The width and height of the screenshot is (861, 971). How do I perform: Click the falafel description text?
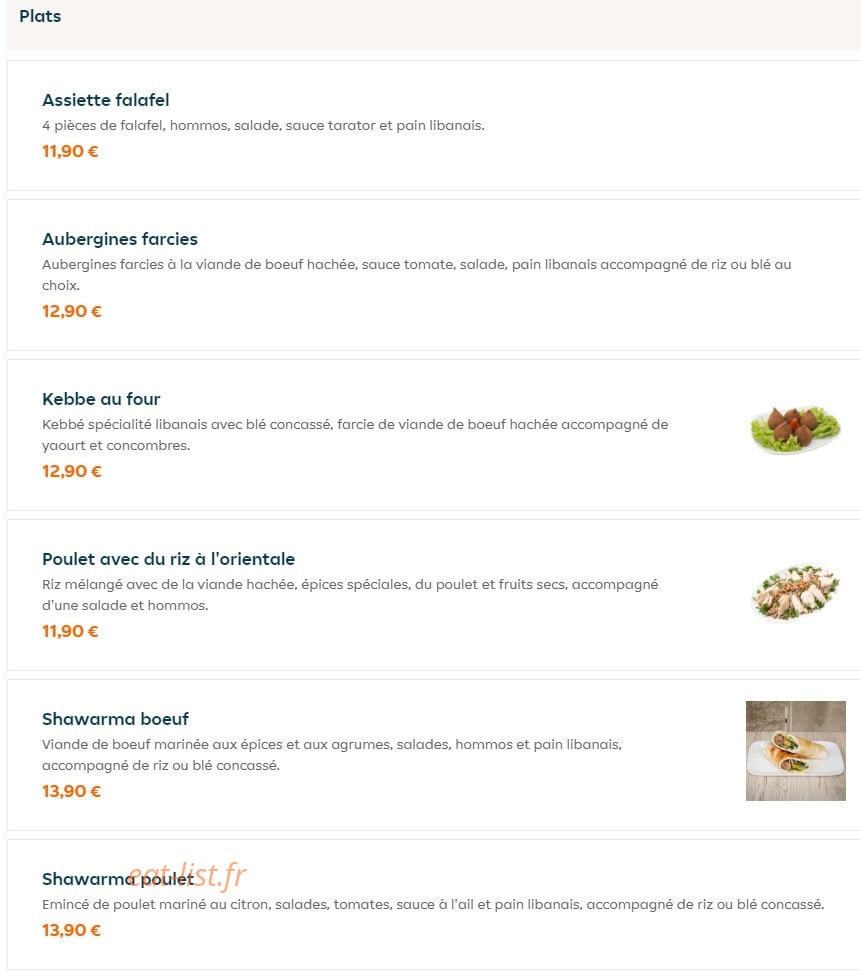coord(263,126)
